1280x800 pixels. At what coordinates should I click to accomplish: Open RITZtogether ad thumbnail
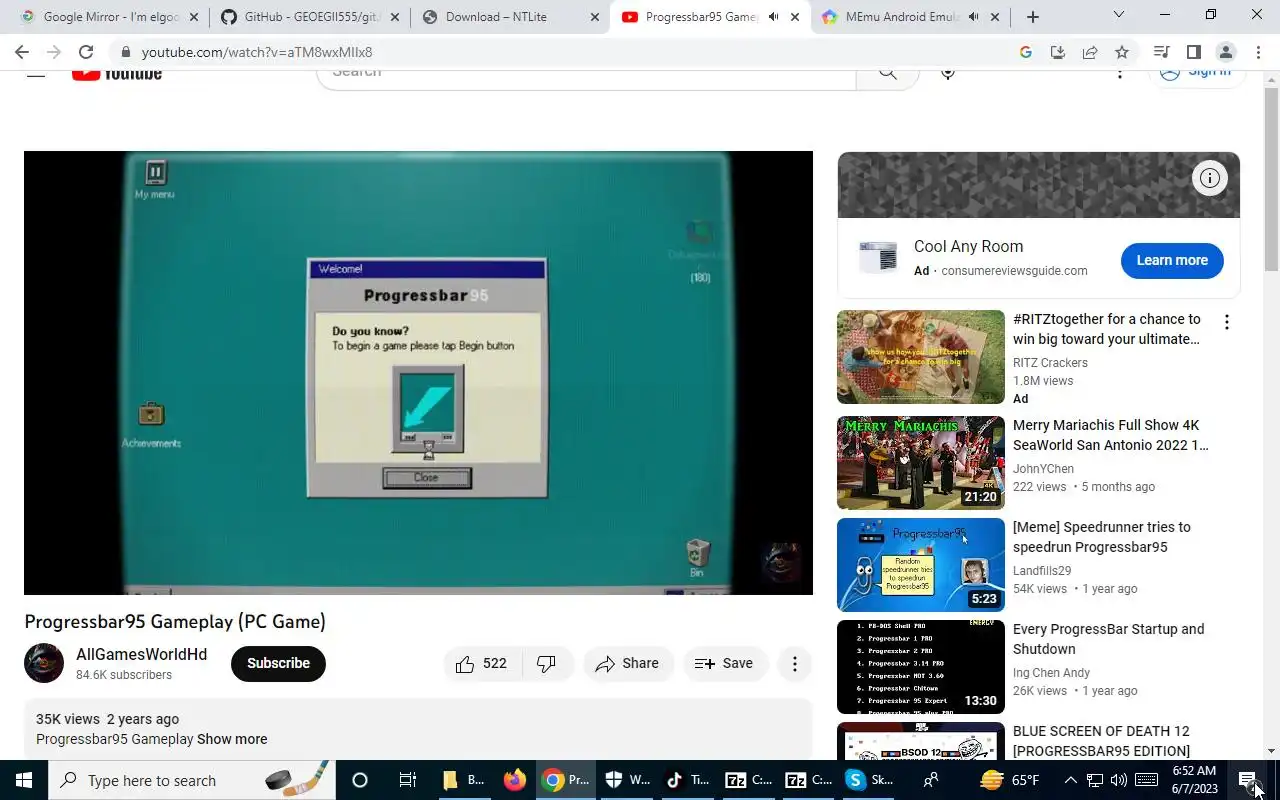tap(921, 357)
